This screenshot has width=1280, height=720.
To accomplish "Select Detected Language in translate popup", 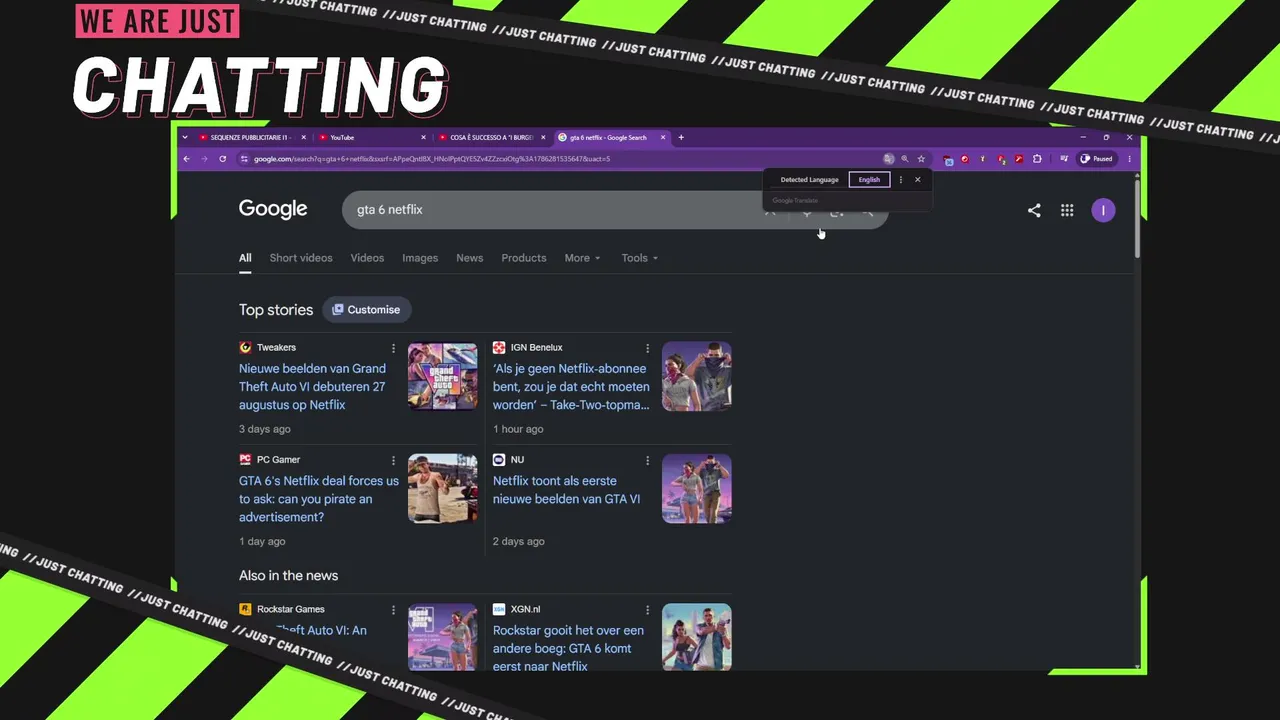I will point(809,180).
